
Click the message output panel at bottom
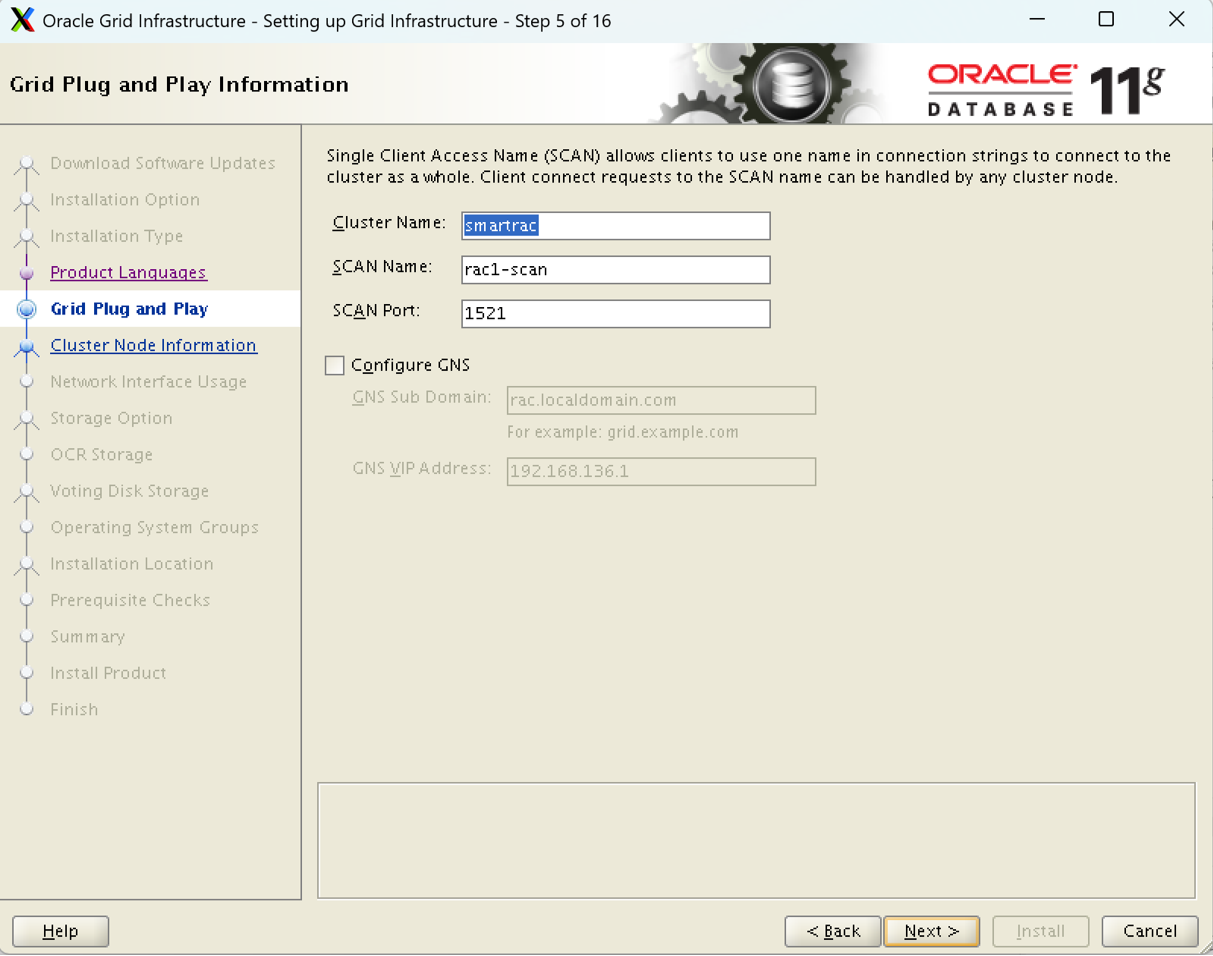tap(756, 840)
